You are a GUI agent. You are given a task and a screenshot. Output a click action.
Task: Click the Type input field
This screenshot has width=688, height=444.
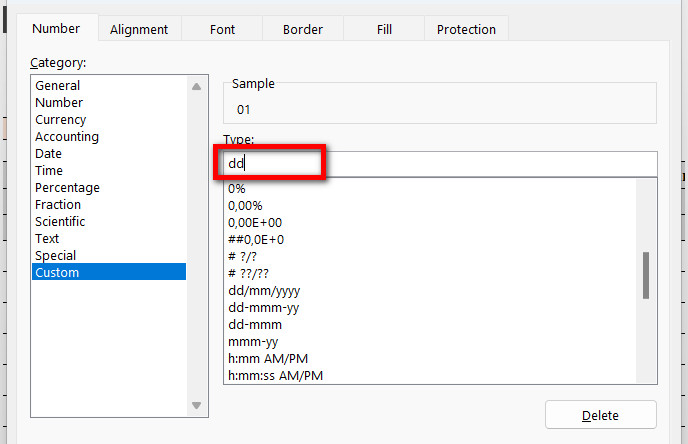pos(440,163)
